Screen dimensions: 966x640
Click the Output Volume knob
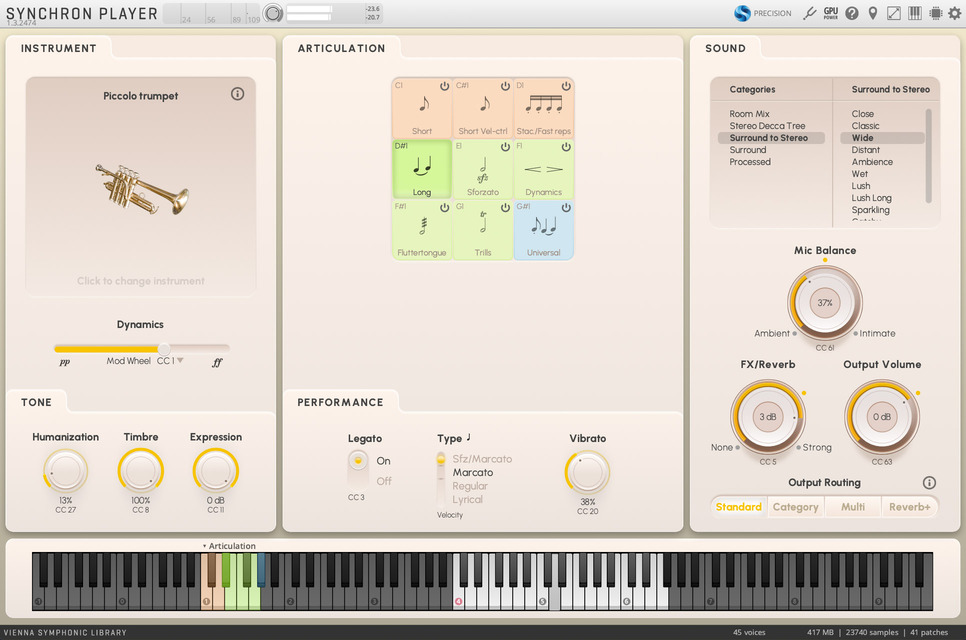pyautogui.click(x=882, y=417)
